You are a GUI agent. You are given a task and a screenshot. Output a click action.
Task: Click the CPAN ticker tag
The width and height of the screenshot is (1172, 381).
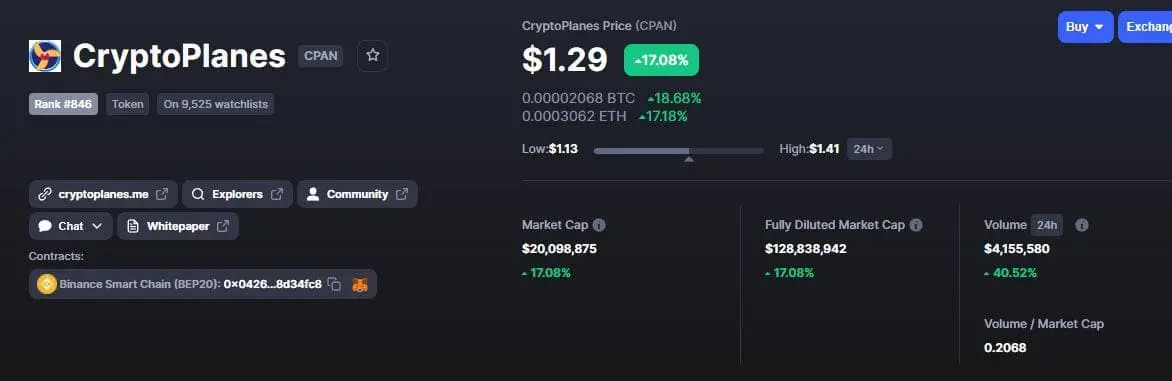(x=321, y=56)
